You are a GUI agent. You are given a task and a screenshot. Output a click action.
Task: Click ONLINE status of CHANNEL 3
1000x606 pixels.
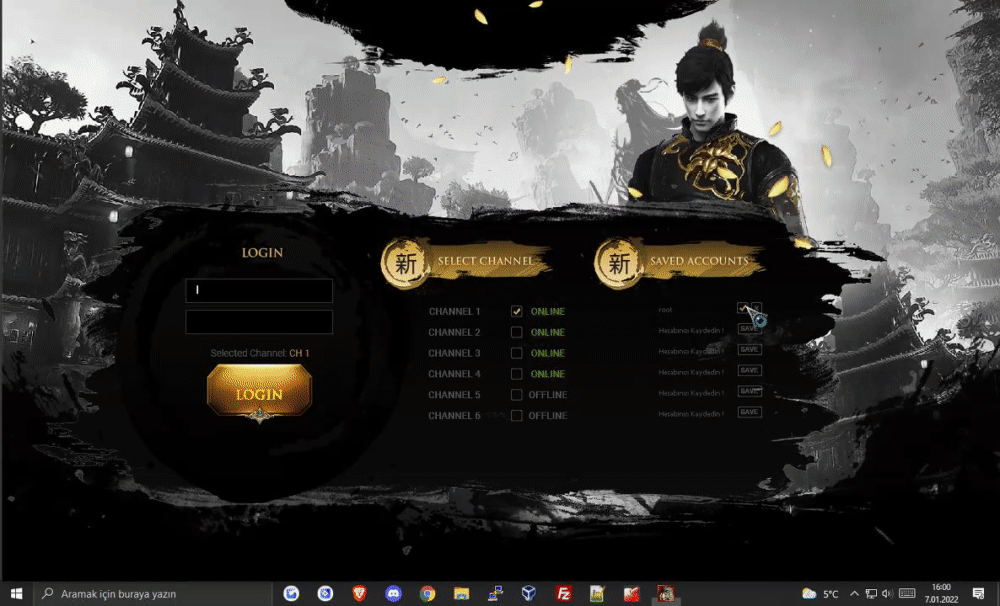point(548,353)
